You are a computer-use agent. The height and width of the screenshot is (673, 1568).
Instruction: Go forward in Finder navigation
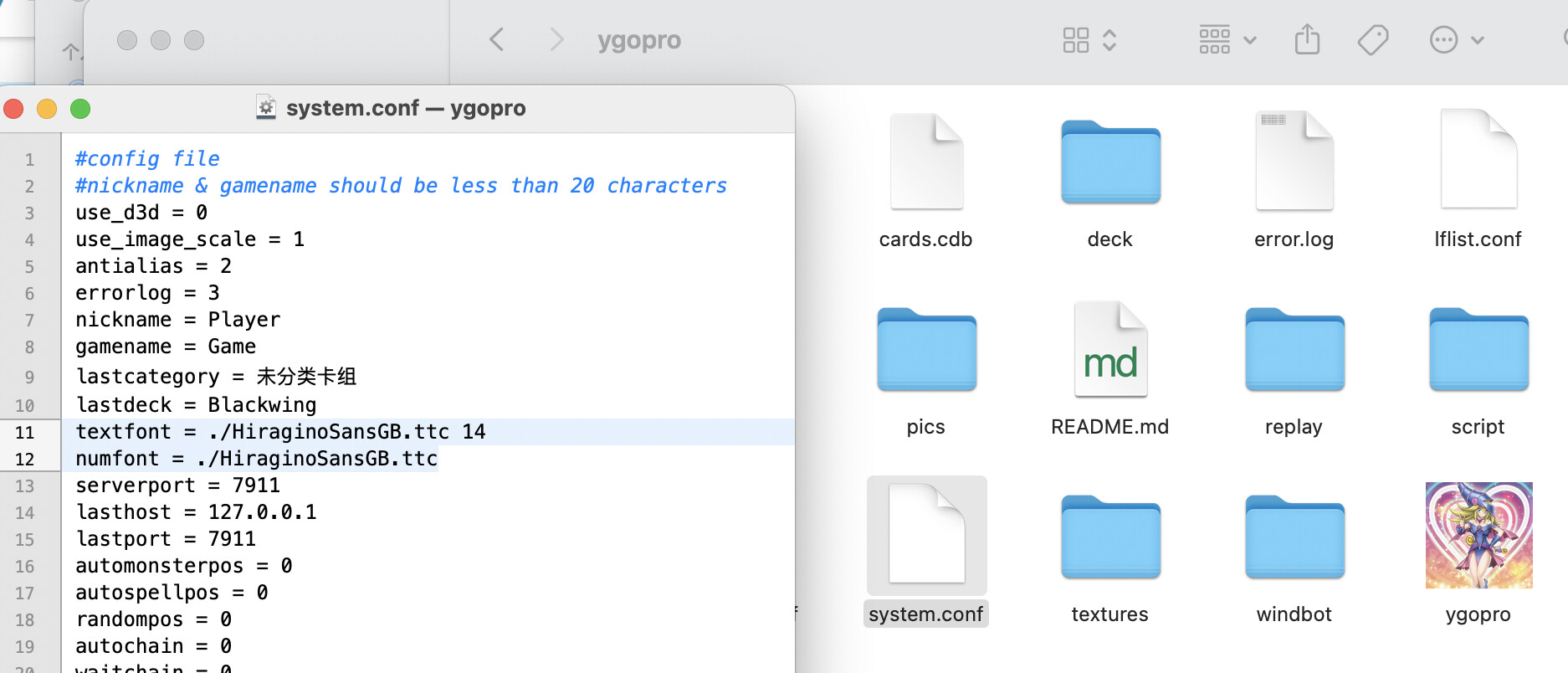coord(556,39)
